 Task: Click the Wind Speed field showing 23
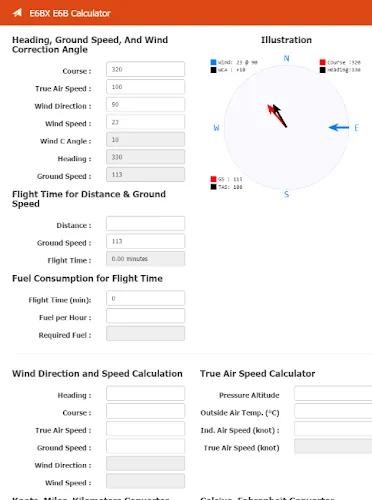tap(145, 122)
